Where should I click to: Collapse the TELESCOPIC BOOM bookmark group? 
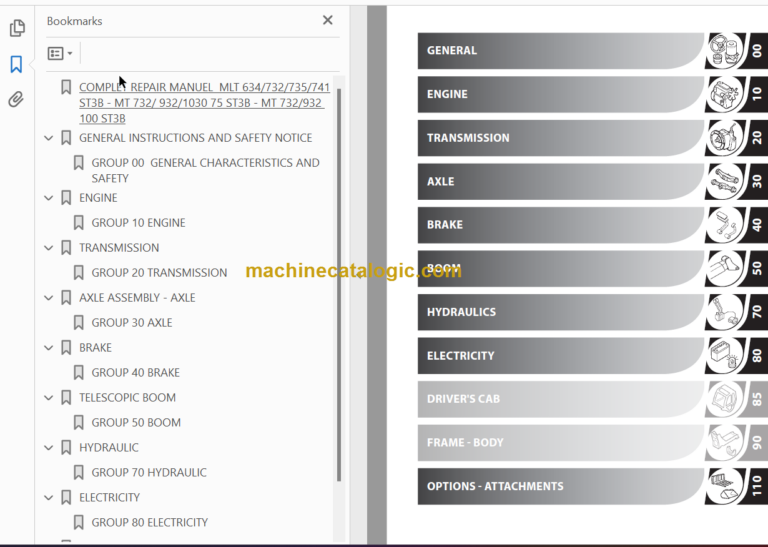pyautogui.click(x=48, y=398)
